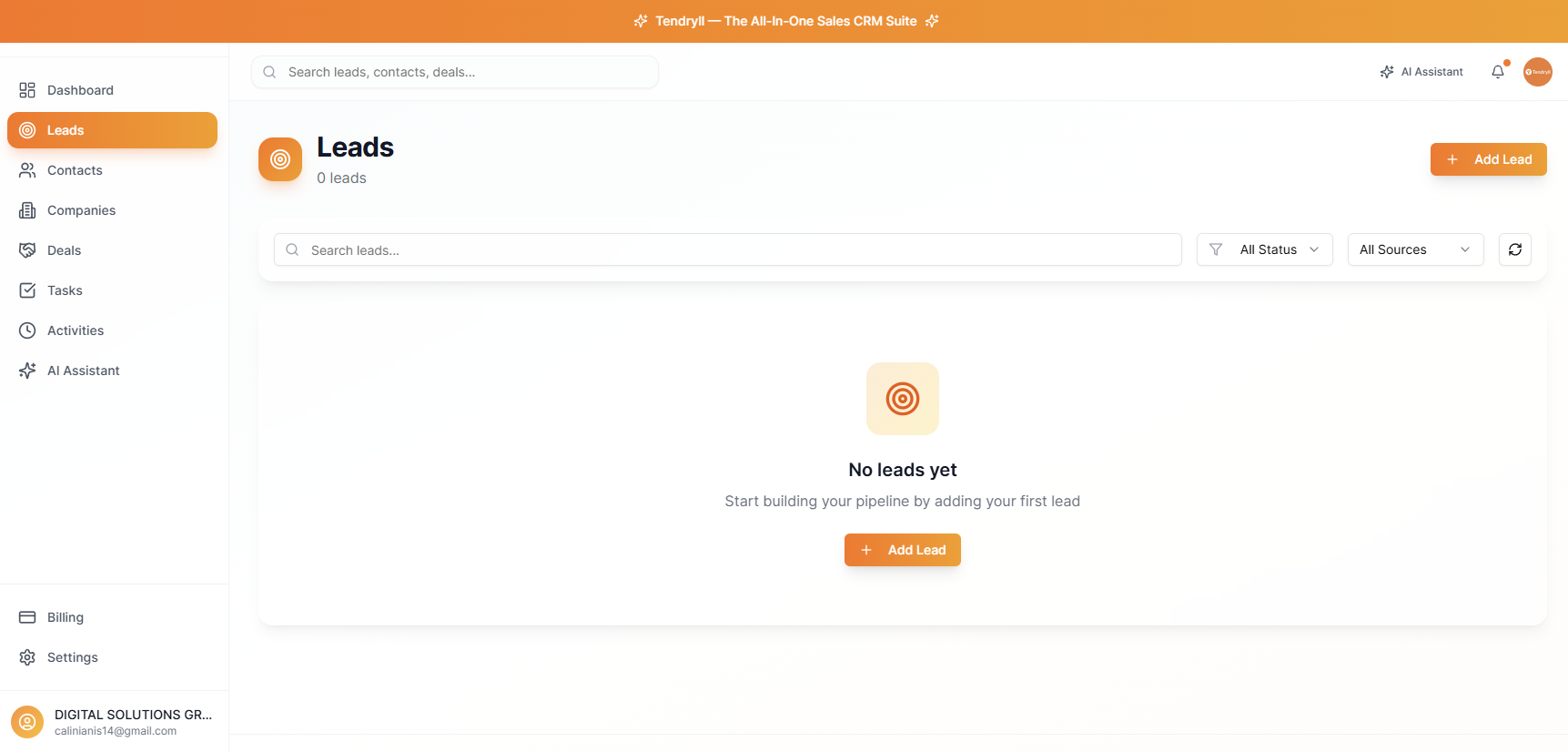The image size is (1568, 752).
Task: Click the Companies building icon
Action: (27, 210)
